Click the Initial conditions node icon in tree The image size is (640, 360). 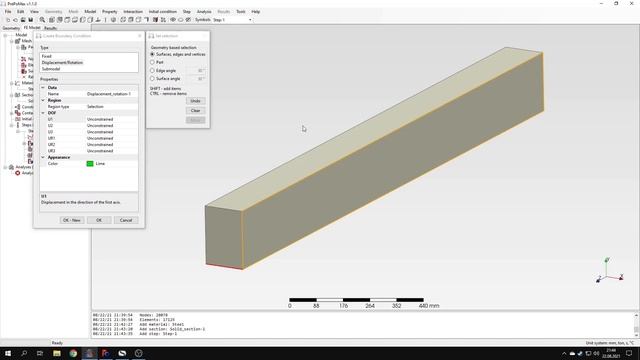point(18,119)
